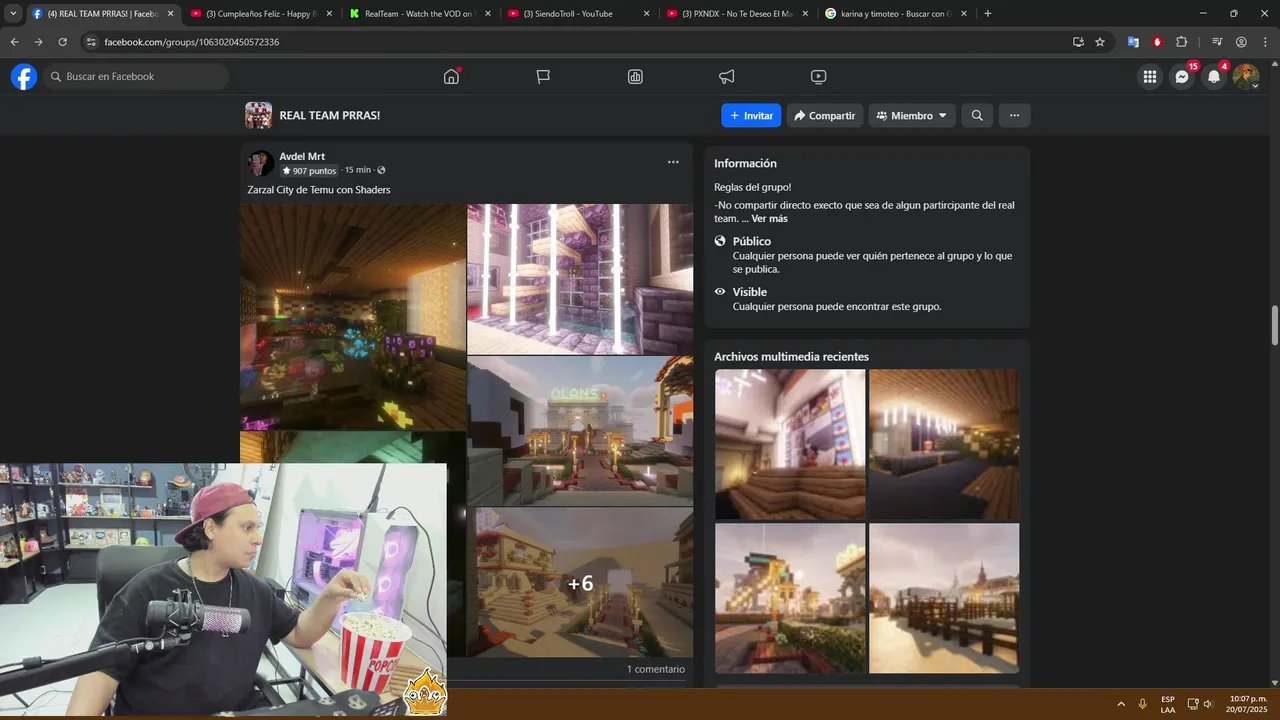This screenshot has width=1280, height=720.
Task: Click the Invitar button
Action: point(751,115)
